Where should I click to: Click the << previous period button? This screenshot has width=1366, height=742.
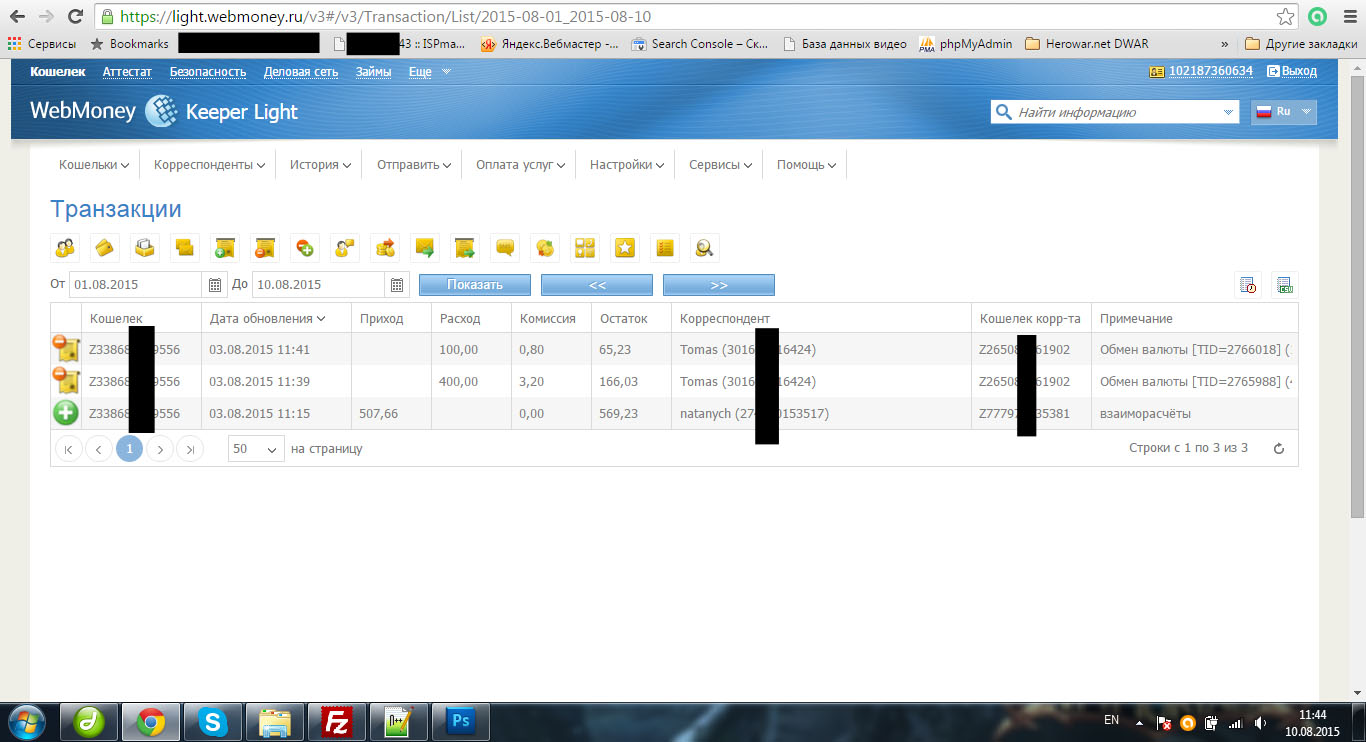(x=597, y=285)
